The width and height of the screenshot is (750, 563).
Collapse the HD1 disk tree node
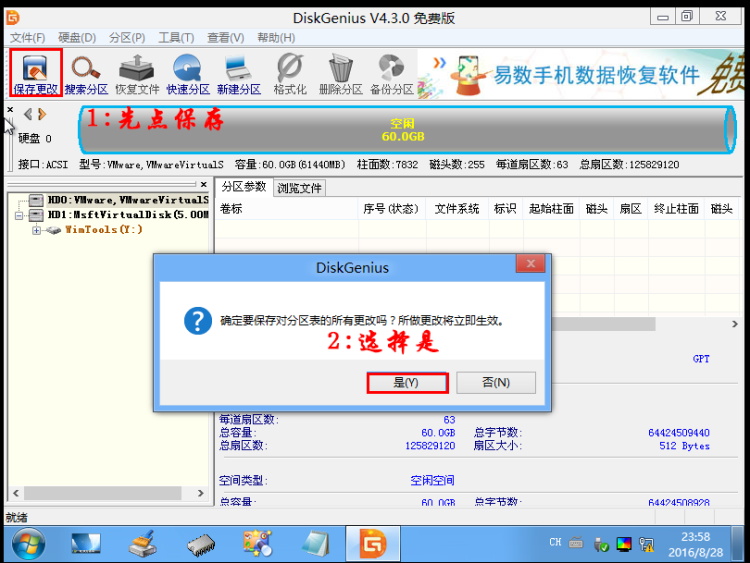(19, 216)
